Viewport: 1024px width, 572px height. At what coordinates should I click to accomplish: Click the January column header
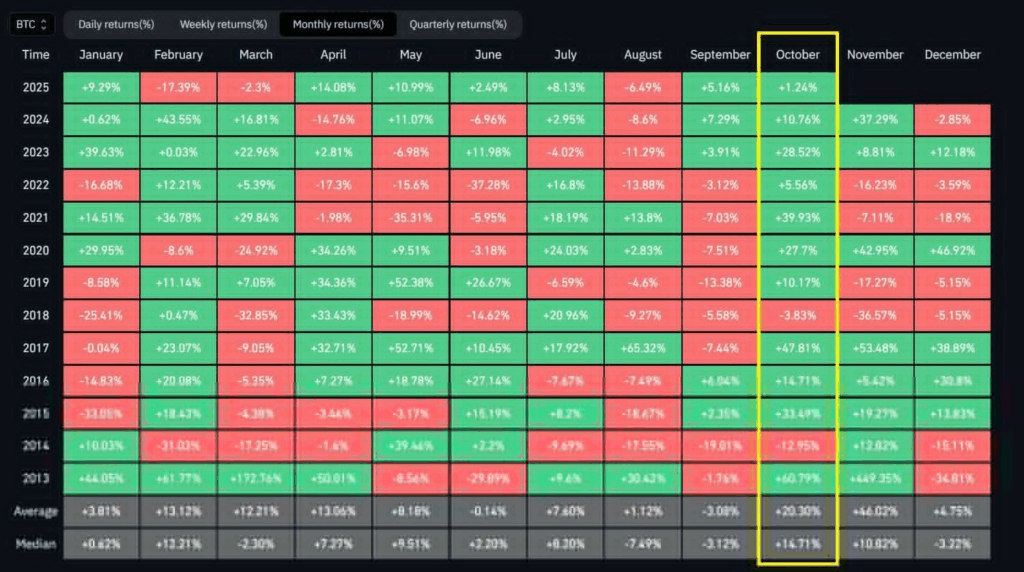[x=101, y=55]
